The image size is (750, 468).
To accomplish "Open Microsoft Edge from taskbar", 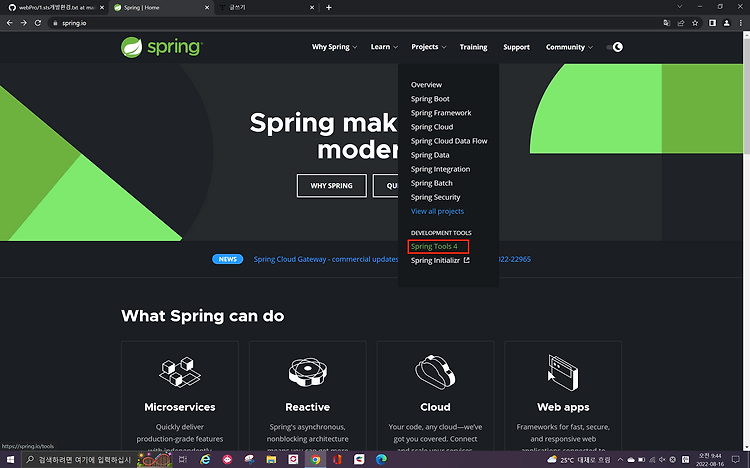I will click(381, 459).
